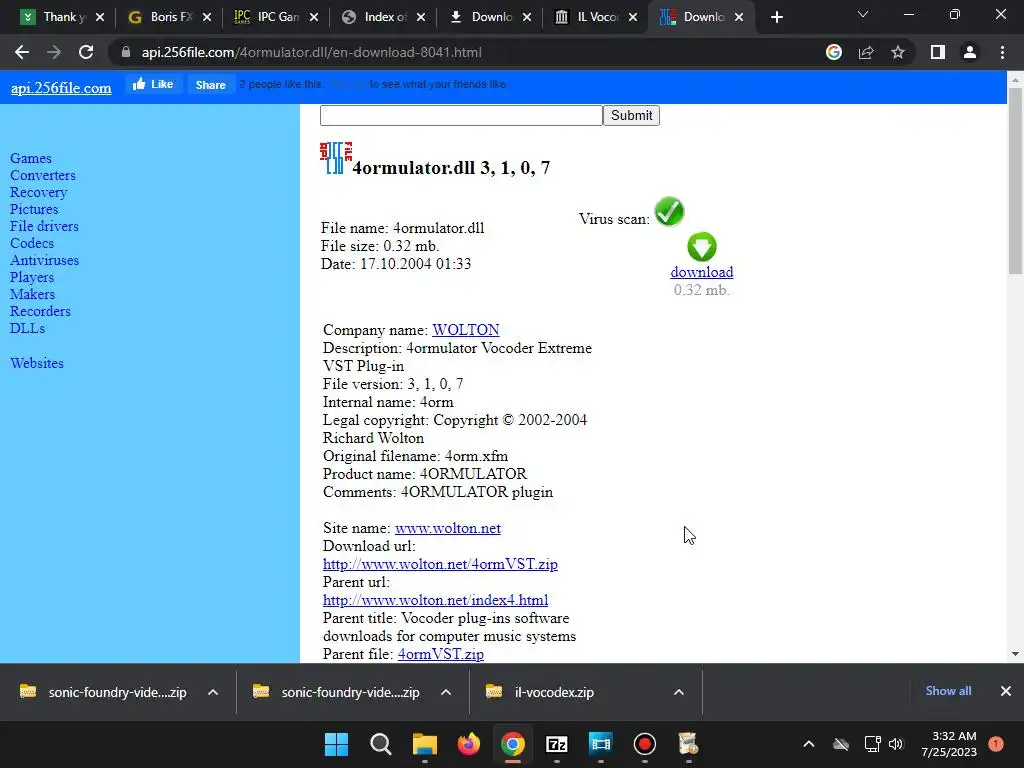Open the clock and date panel
Viewport: 1024px width, 768px height.
point(949,744)
